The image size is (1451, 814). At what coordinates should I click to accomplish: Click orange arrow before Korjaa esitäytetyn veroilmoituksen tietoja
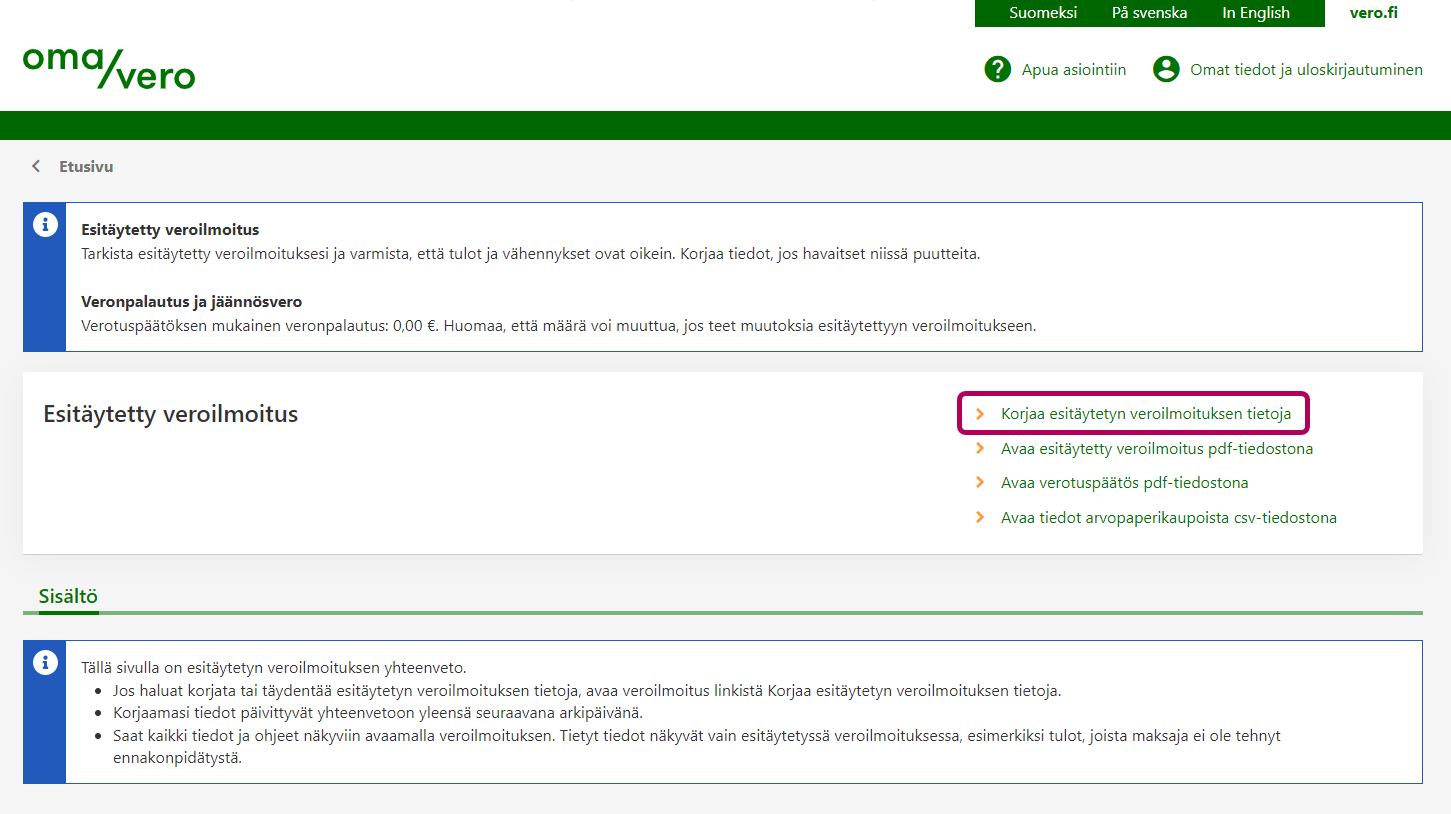coord(980,414)
